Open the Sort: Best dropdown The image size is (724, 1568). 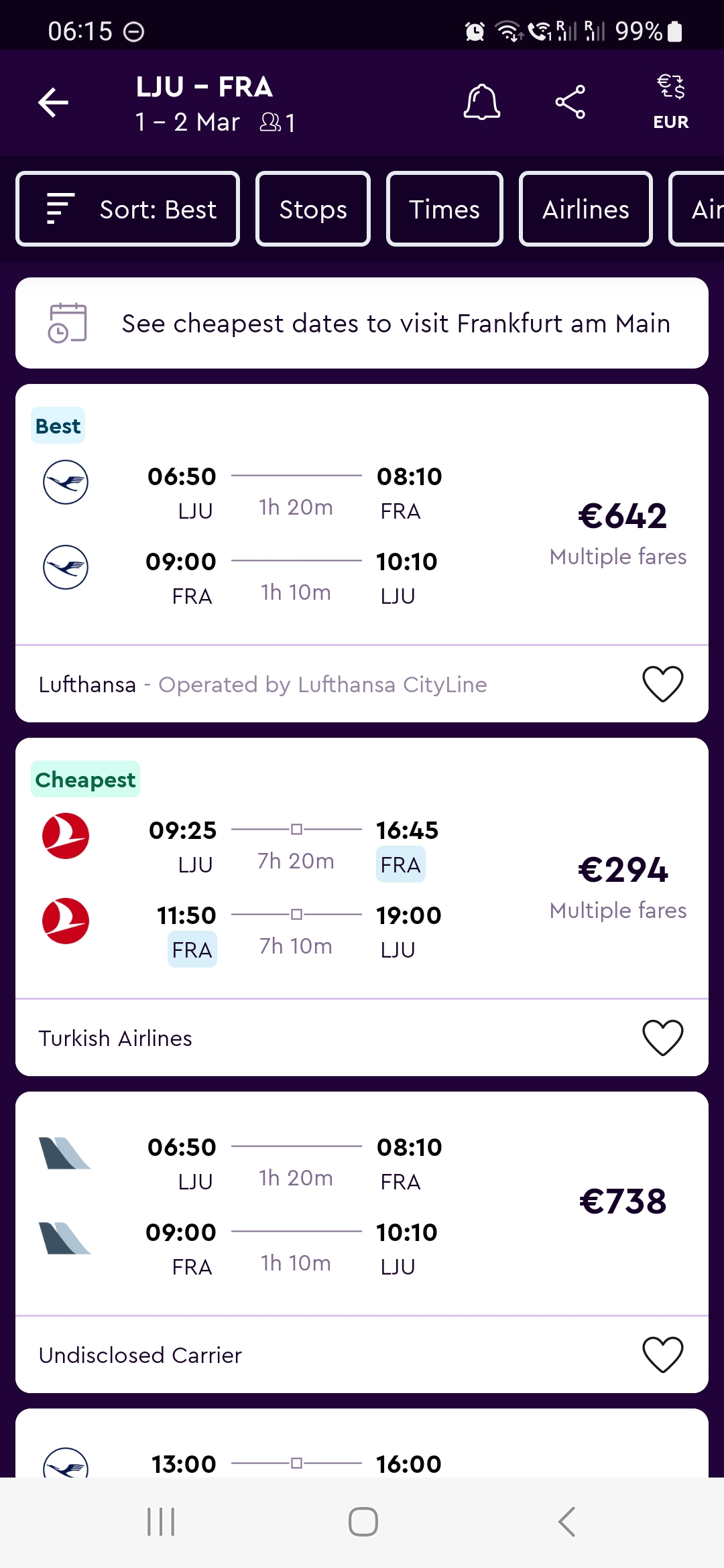(127, 209)
